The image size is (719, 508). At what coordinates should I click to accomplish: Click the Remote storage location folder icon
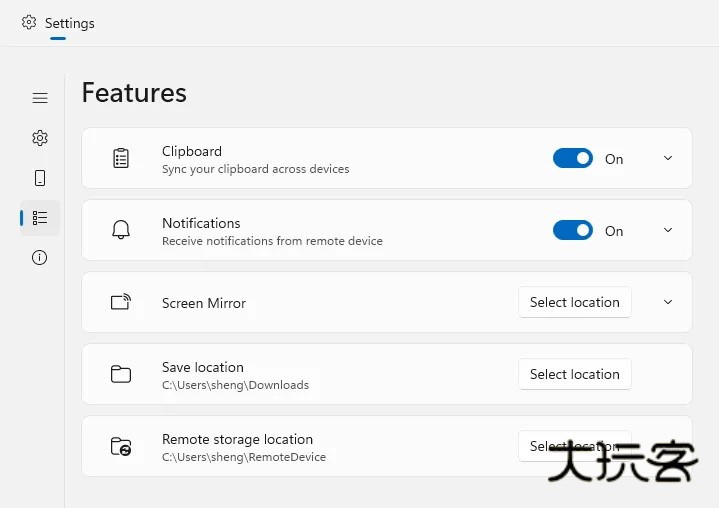click(121, 446)
